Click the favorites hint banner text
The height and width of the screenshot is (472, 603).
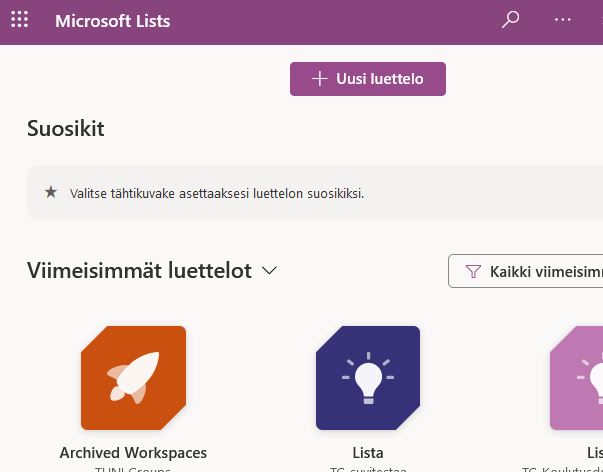pyautogui.click(x=216, y=193)
